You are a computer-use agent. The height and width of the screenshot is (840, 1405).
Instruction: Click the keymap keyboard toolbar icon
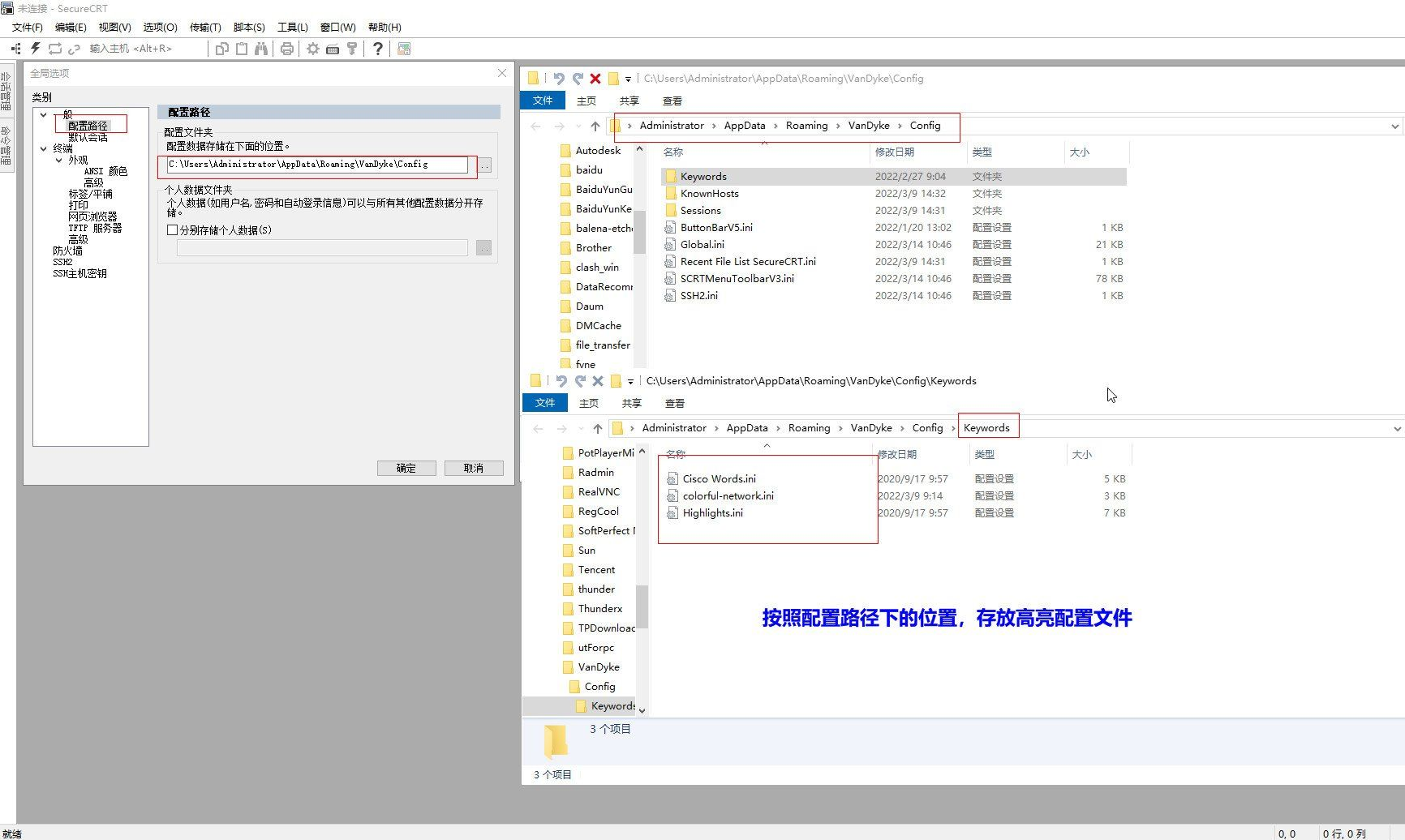point(333,49)
